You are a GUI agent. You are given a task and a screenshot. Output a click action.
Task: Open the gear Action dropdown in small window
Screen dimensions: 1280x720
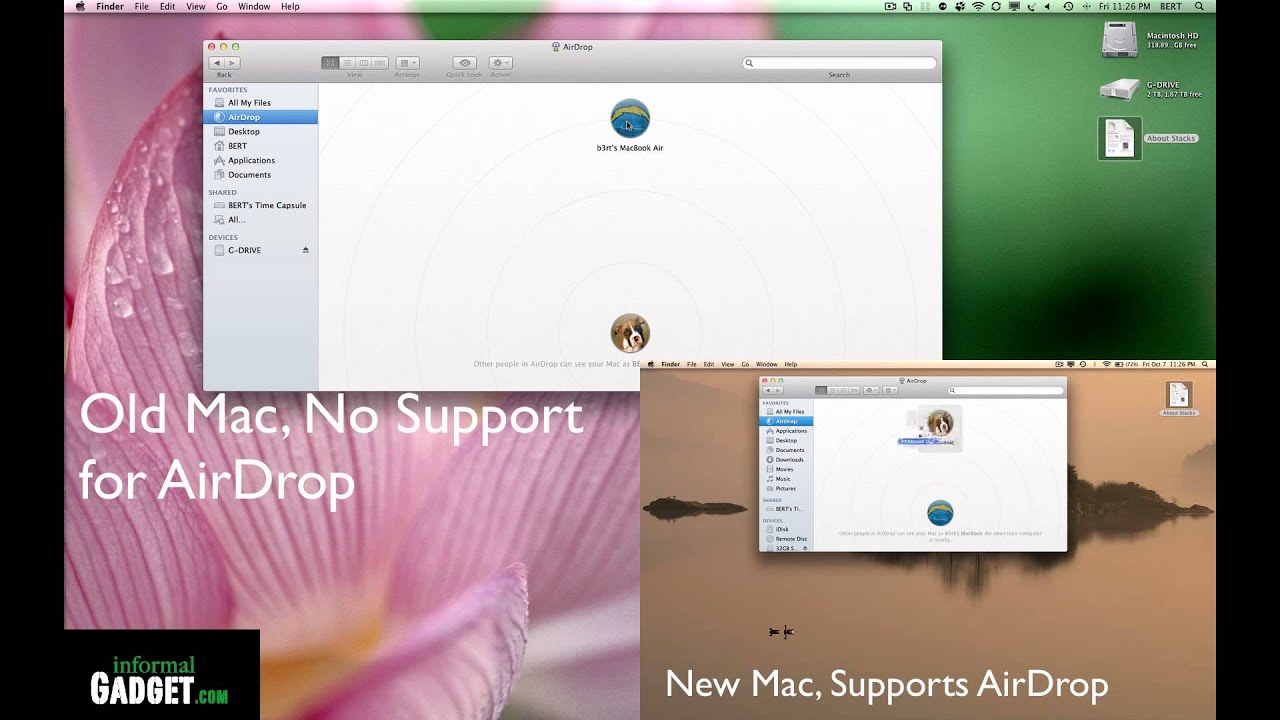point(870,390)
